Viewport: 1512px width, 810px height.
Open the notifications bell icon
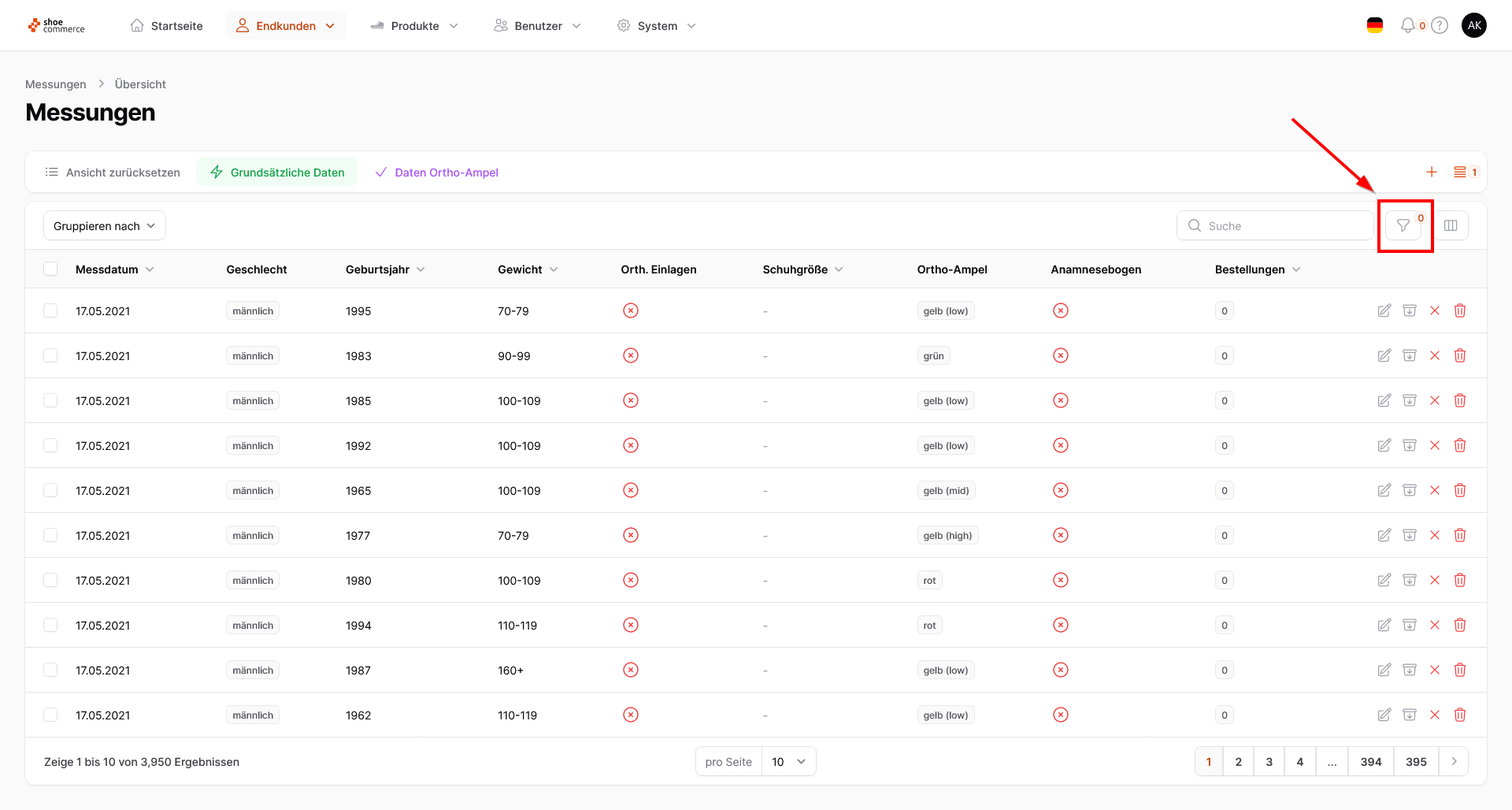(x=1407, y=26)
